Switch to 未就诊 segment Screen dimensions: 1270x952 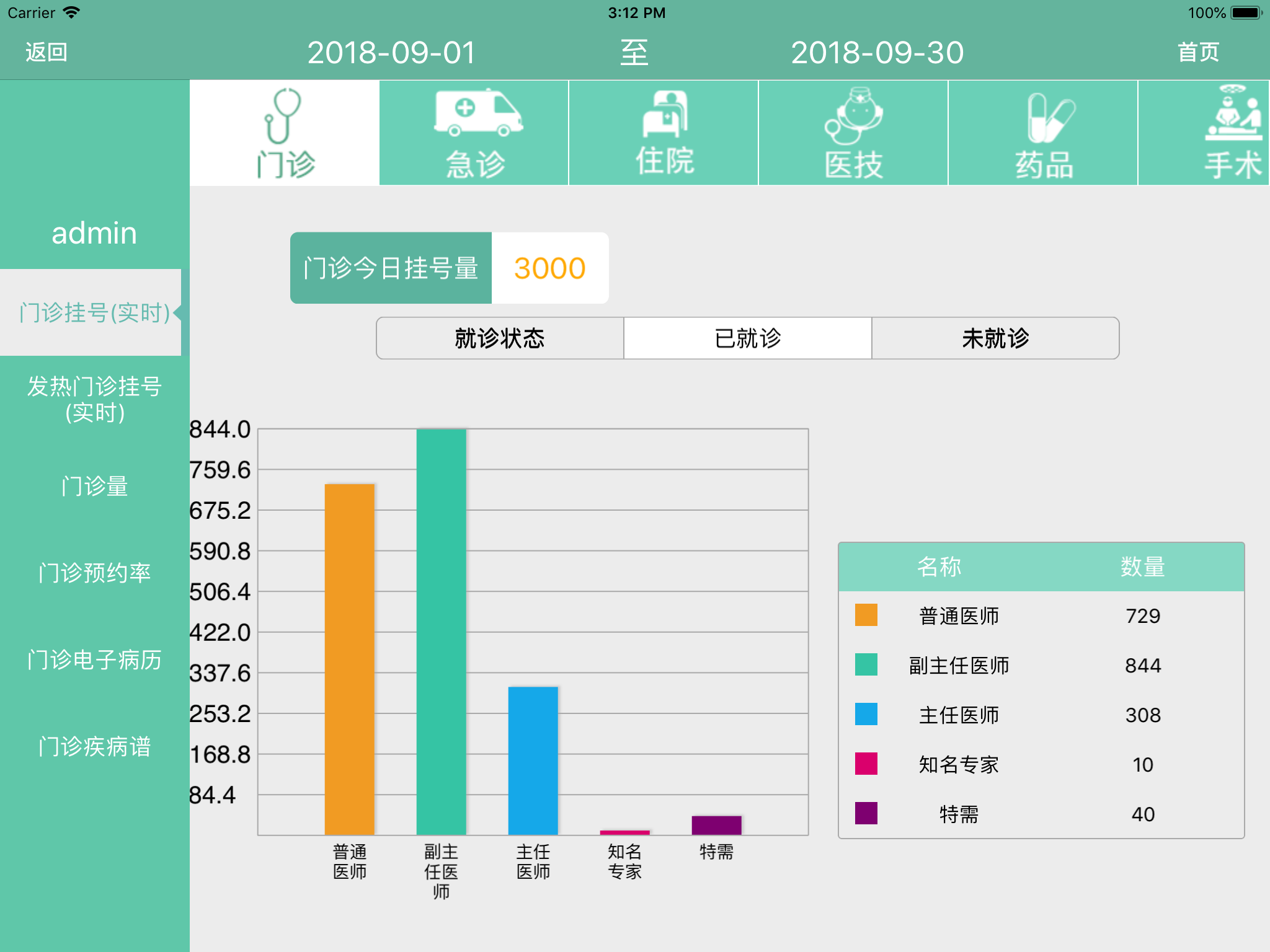(x=995, y=338)
